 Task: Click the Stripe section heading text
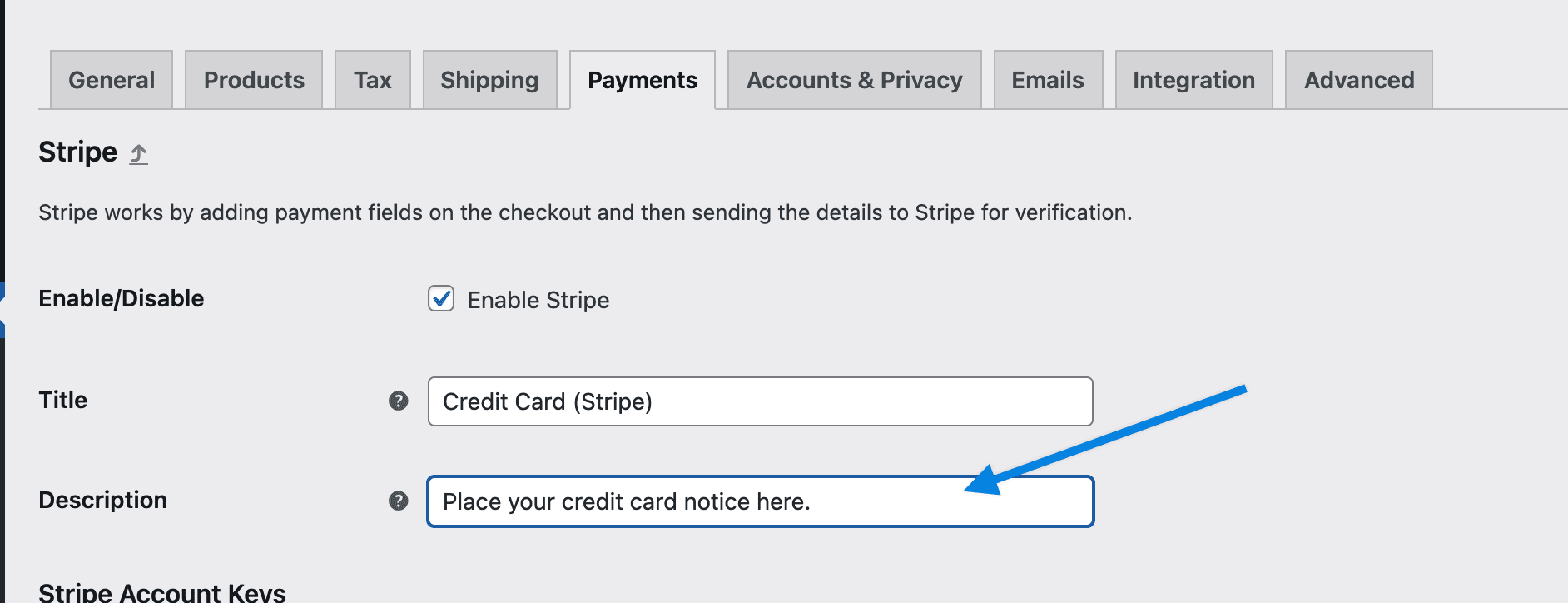(x=78, y=152)
